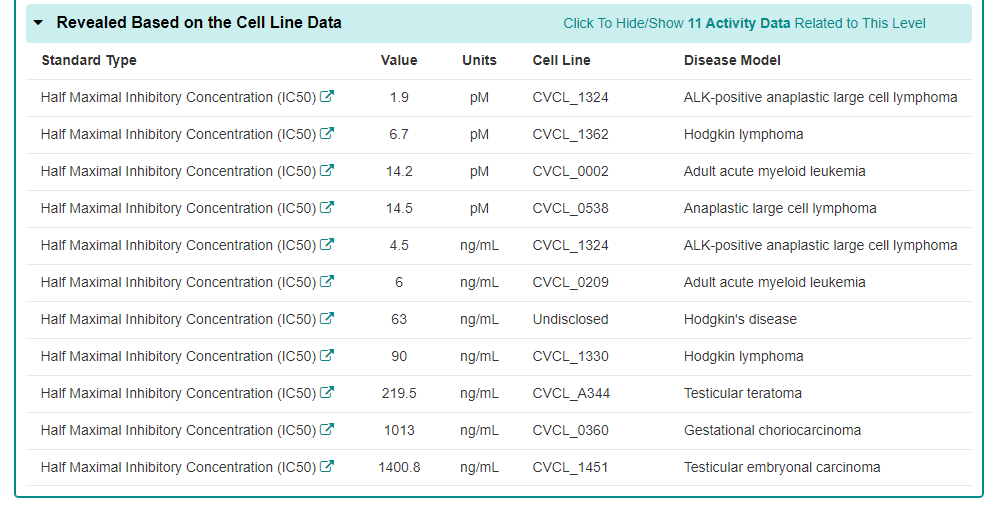Viewport: 1000px width, 506px height.
Task: Click the Hide/Show 11 Activity Data link
Action: 744,23
